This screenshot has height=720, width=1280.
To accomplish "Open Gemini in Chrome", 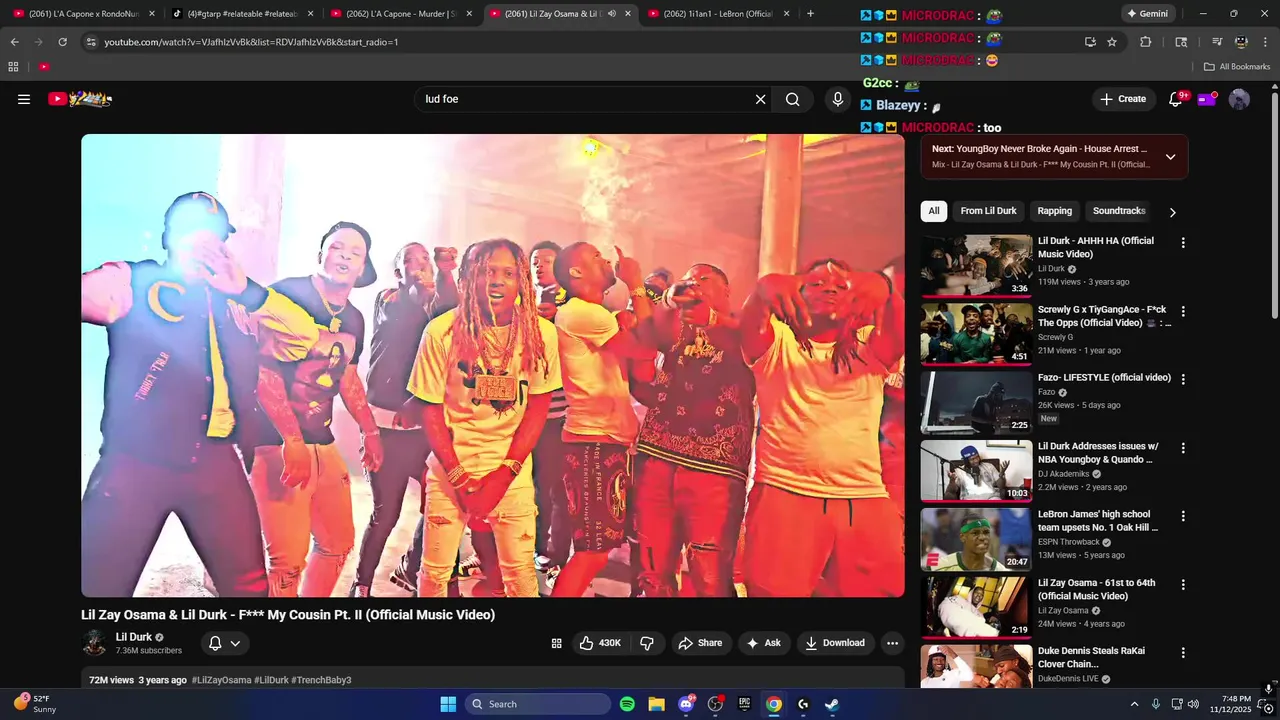I will (1147, 14).
